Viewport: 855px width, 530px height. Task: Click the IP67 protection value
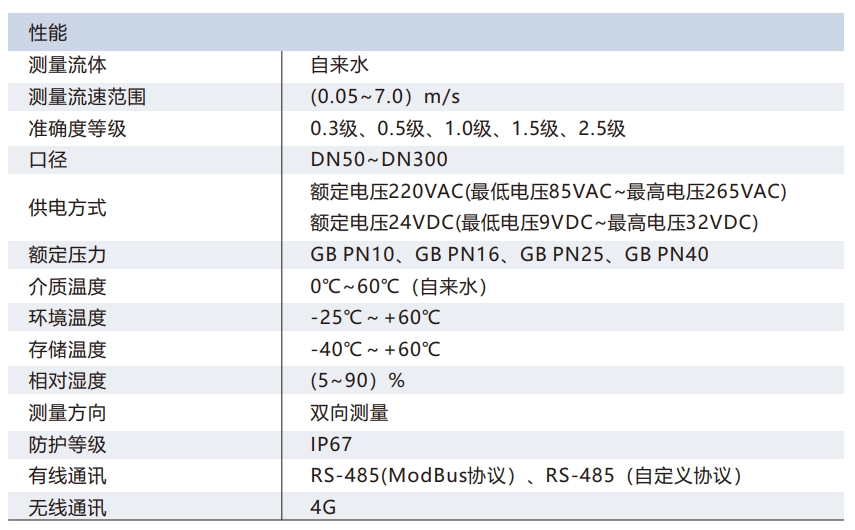coord(331,444)
